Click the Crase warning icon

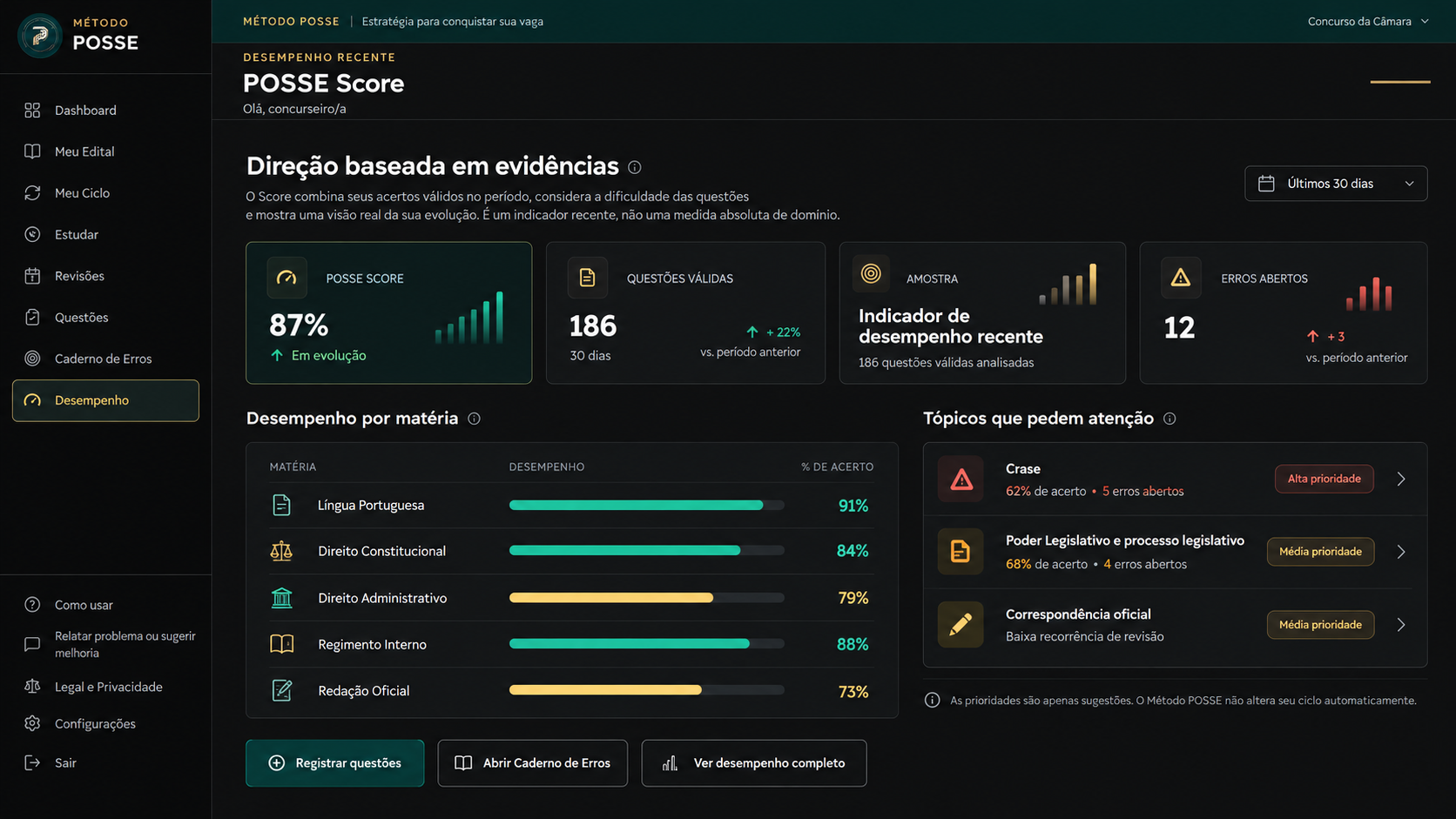(961, 480)
